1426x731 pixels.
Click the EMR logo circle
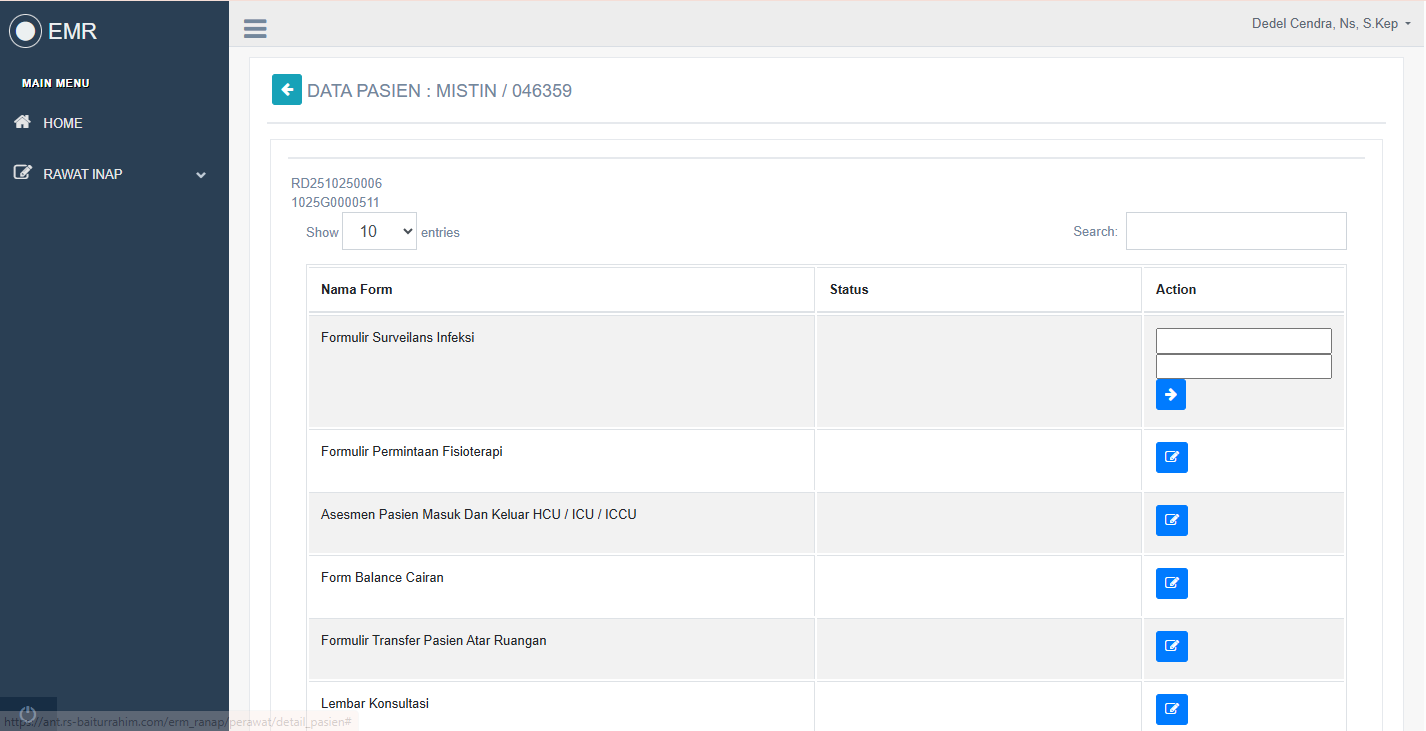point(25,31)
